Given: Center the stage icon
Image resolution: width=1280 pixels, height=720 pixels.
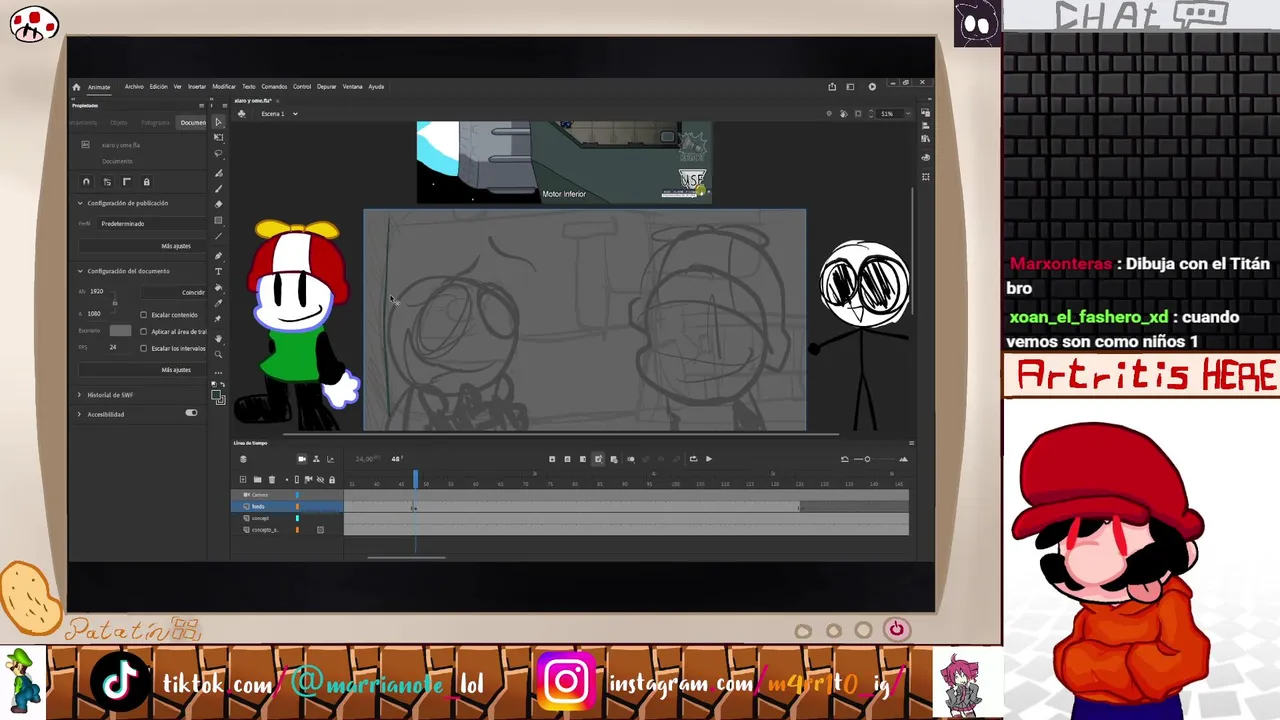Looking at the screenshot, I should pos(829,114).
